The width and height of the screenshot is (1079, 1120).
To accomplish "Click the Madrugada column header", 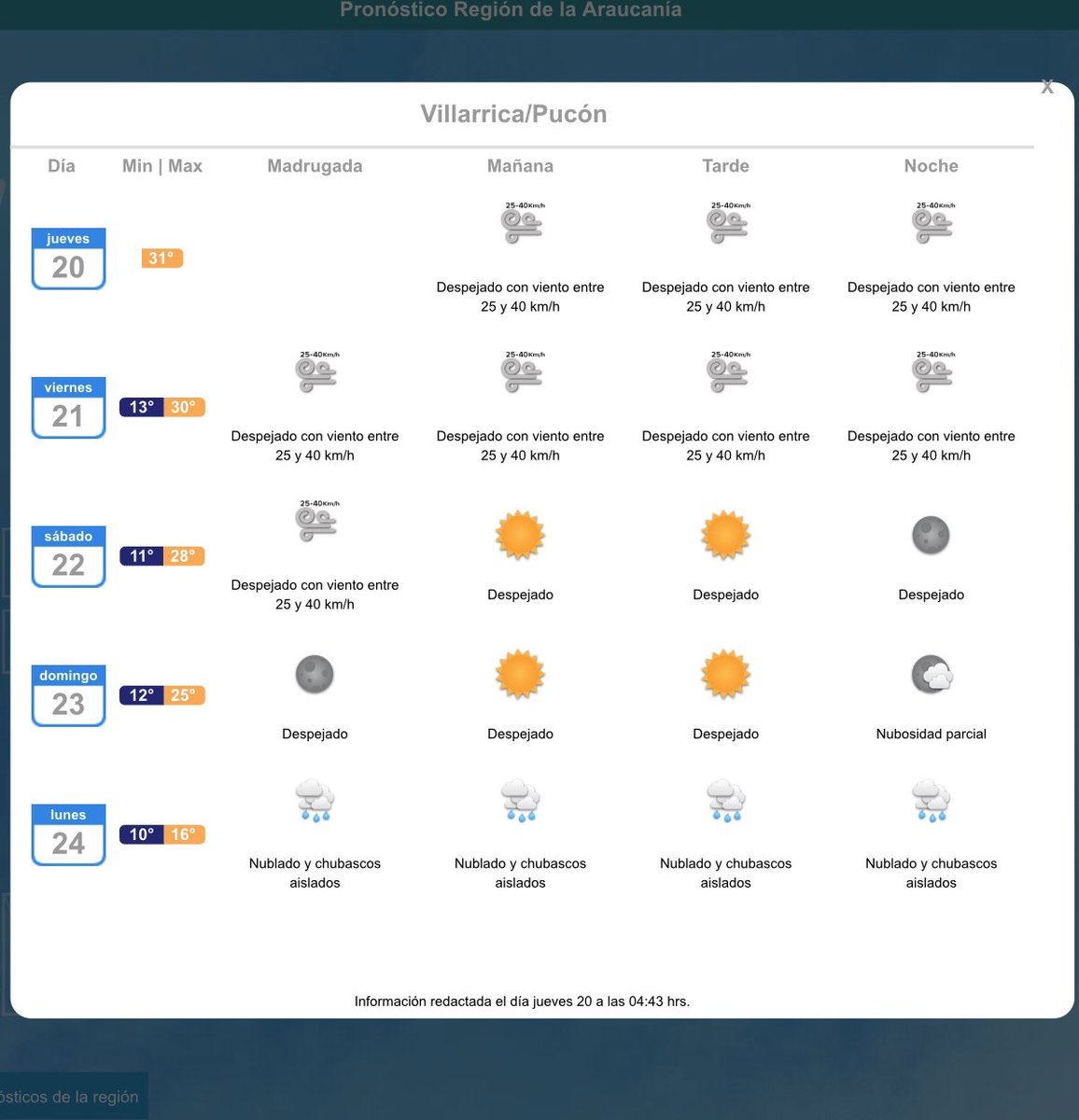I will pyautogui.click(x=315, y=166).
